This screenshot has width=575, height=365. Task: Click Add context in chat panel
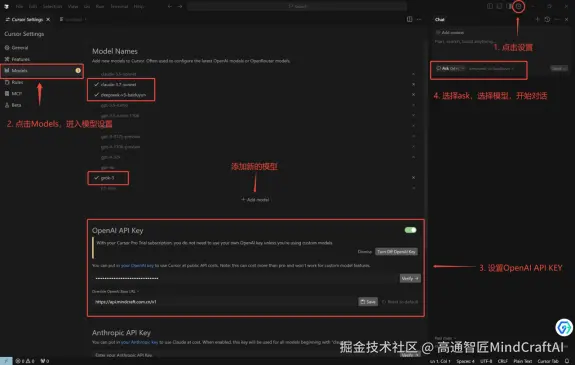pyautogui.click(x=450, y=32)
